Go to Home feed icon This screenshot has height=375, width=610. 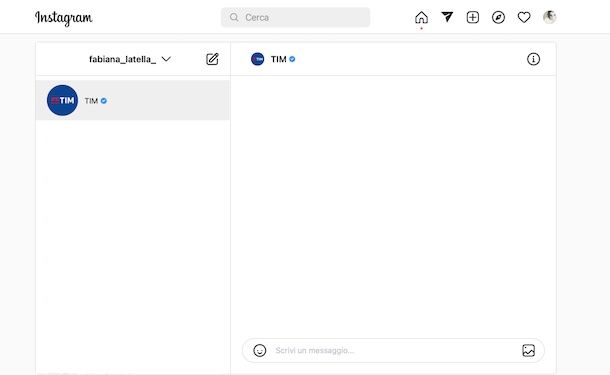421,18
